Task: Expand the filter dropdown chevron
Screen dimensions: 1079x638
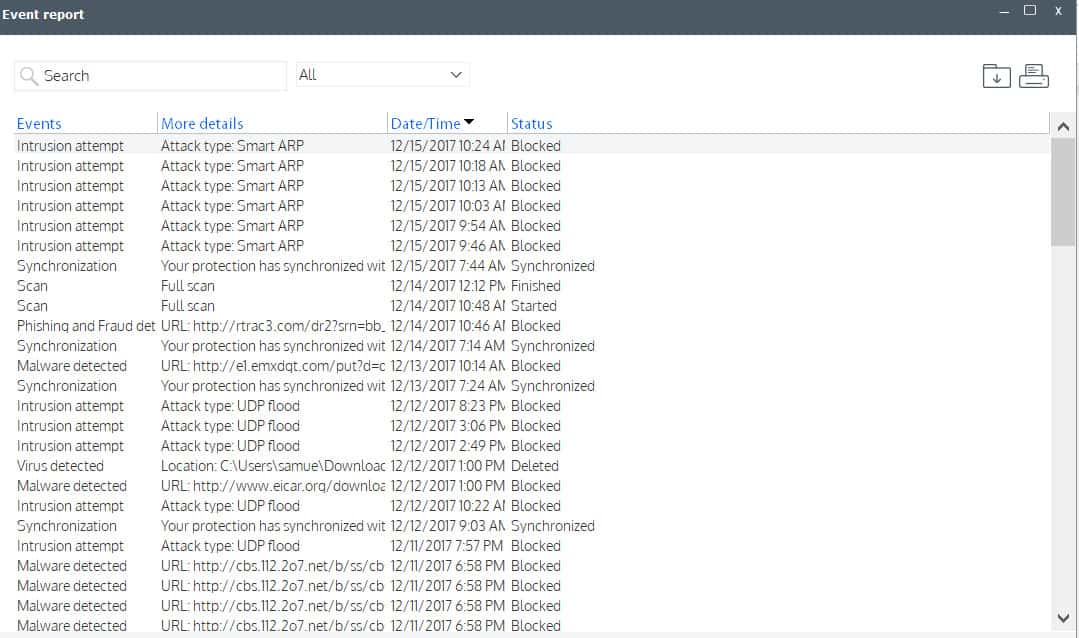Action: (456, 75)
